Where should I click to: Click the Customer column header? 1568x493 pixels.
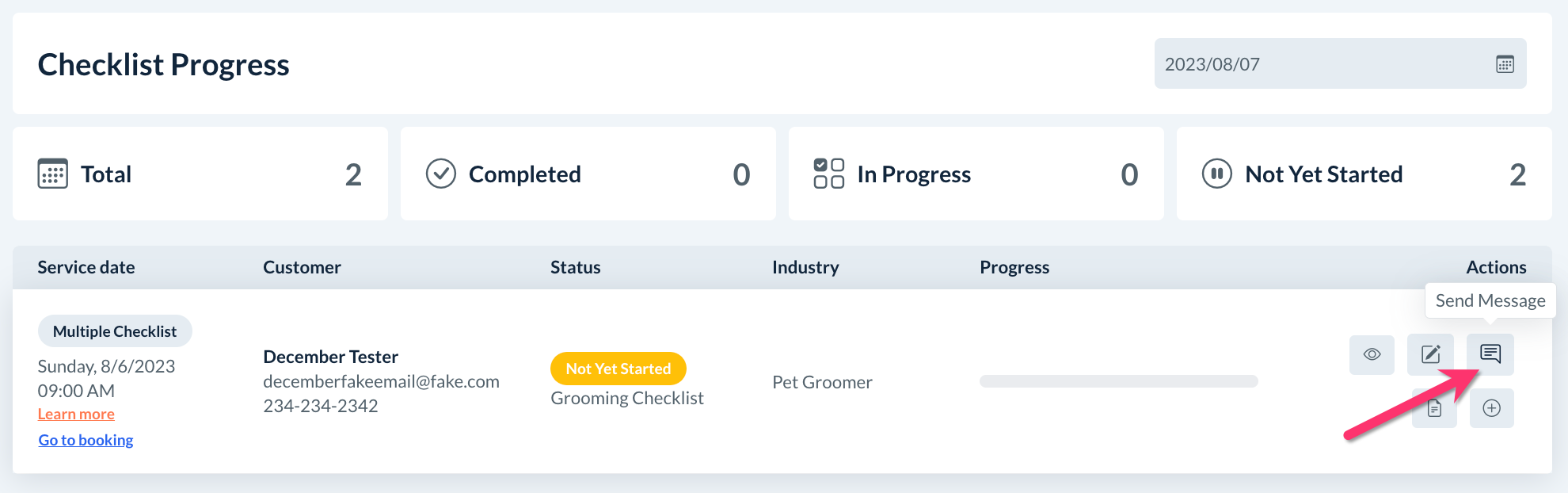[x=302, y=268]
